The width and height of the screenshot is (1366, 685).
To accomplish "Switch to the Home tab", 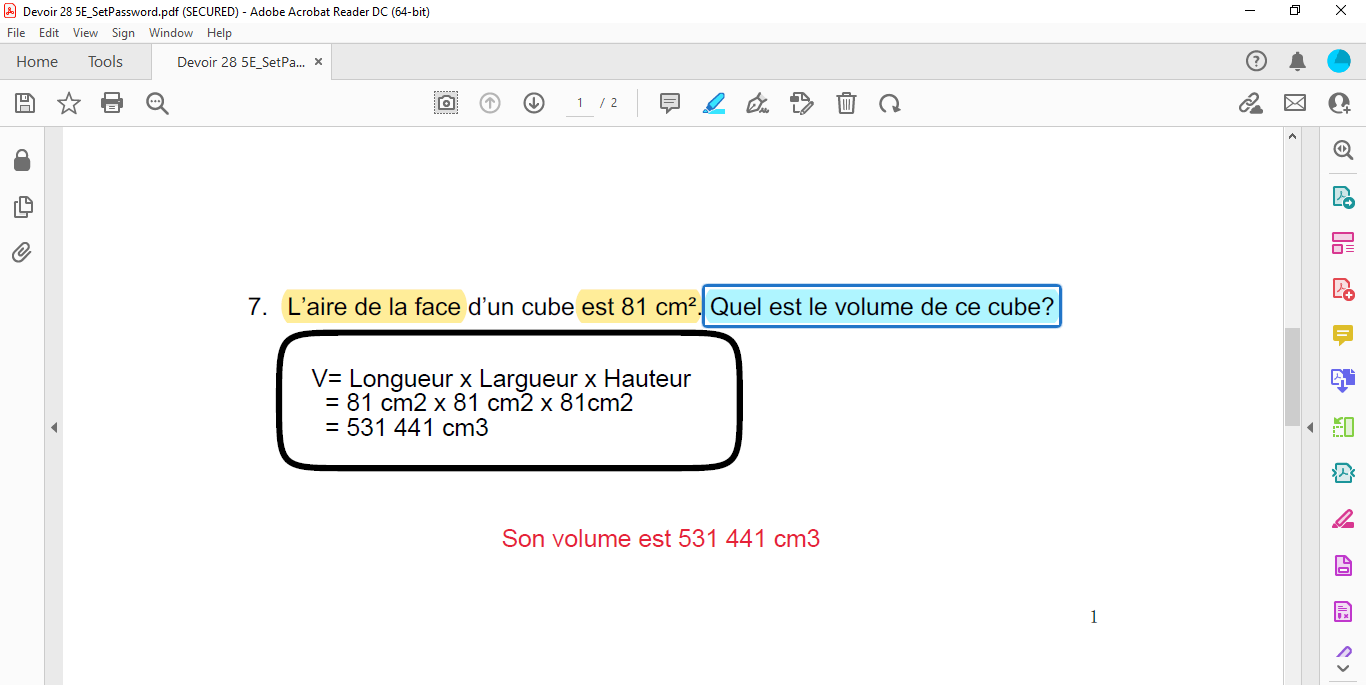I will (37, 61).
